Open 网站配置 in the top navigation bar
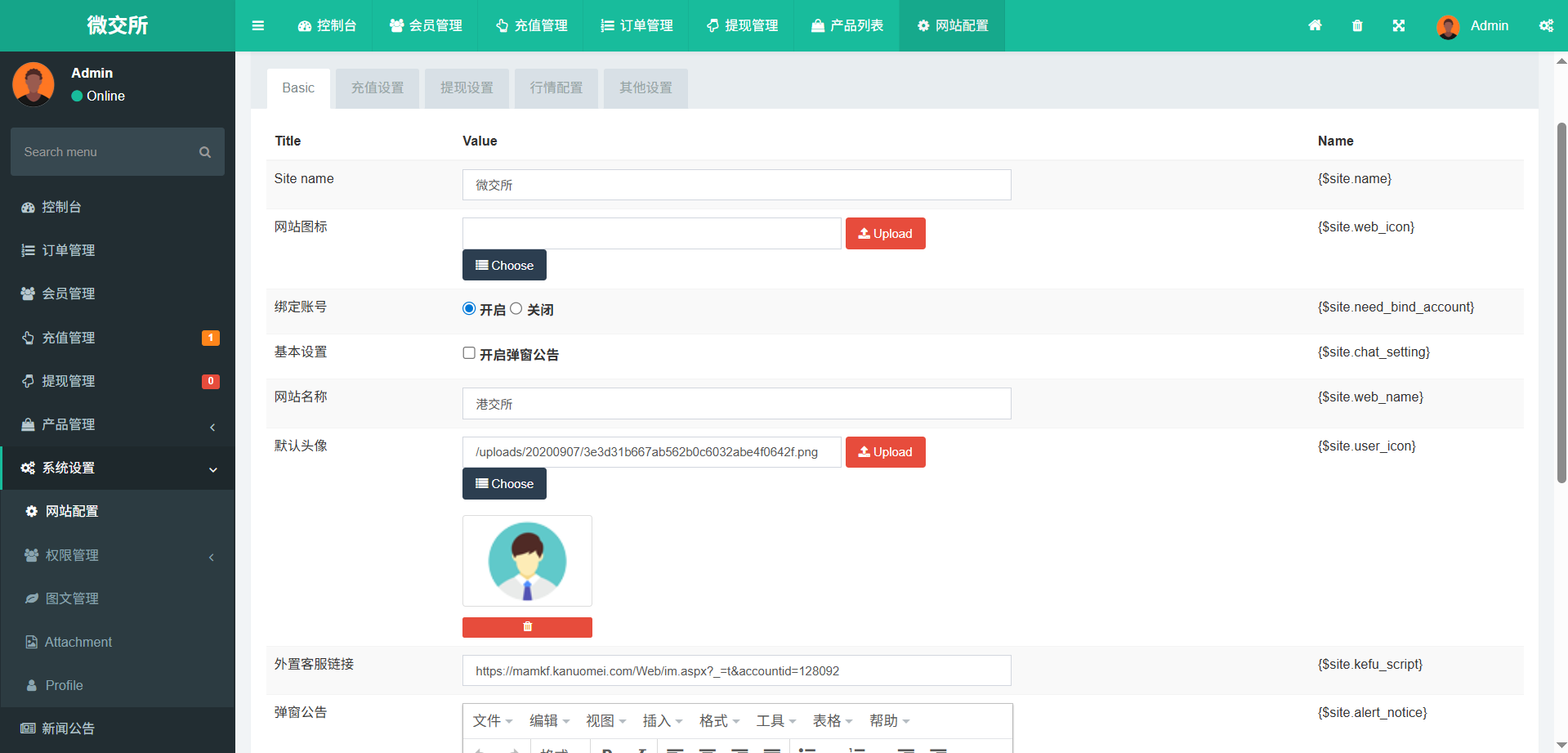 (953, 25)
